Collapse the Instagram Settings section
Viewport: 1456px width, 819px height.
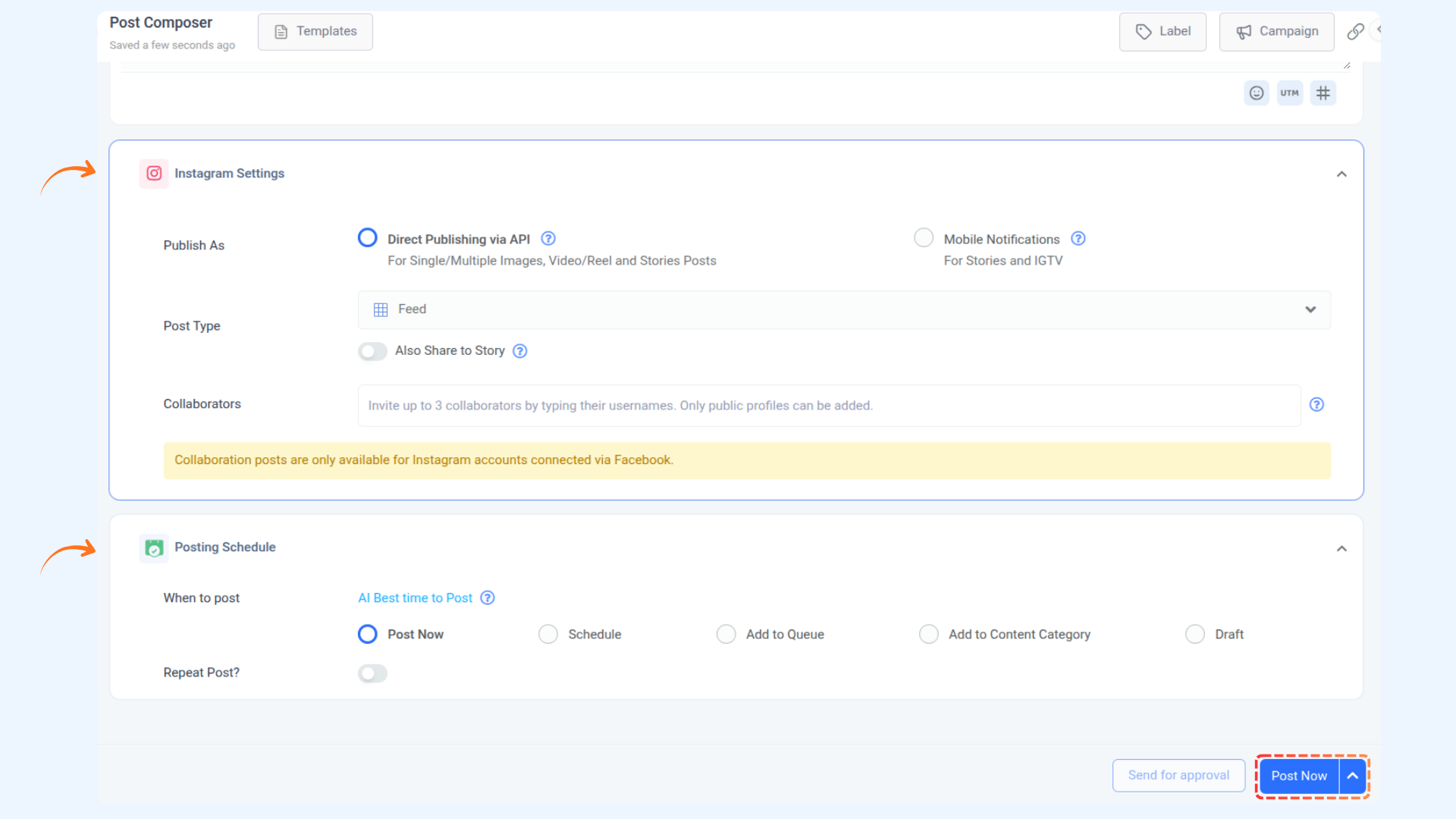1341,174
